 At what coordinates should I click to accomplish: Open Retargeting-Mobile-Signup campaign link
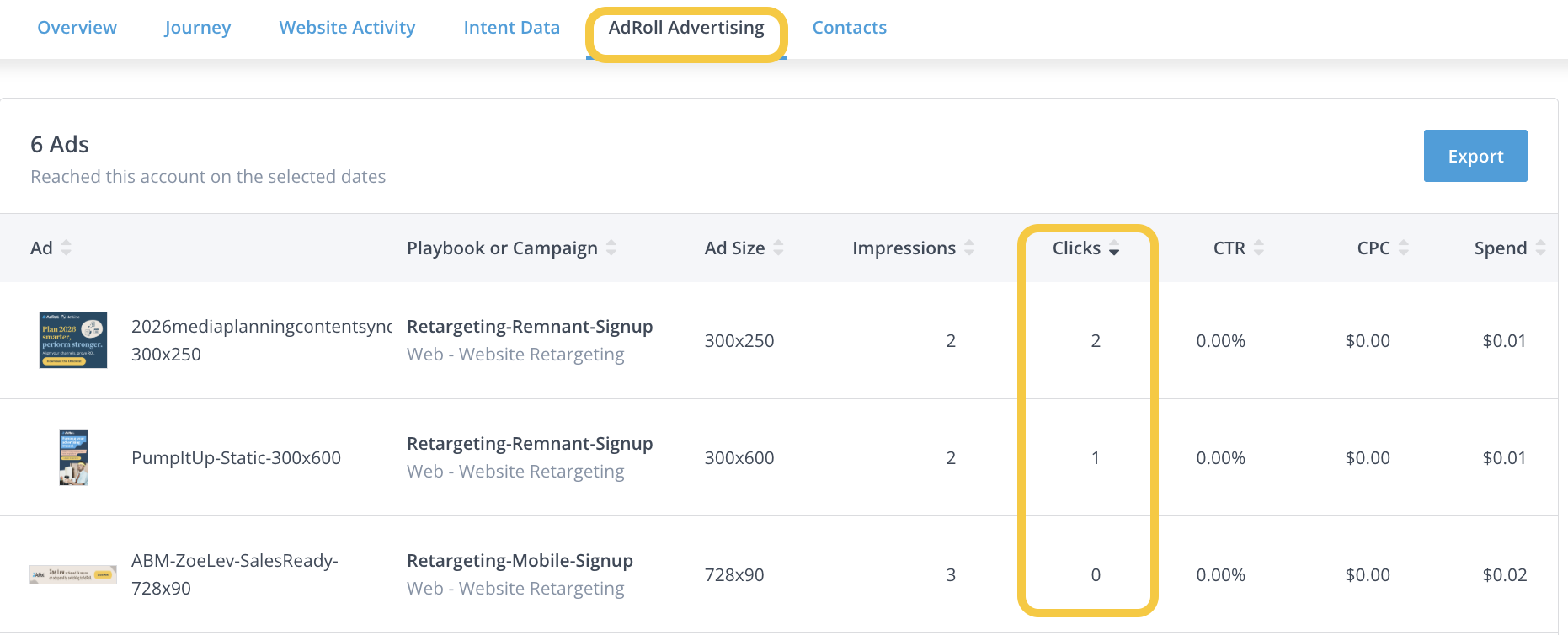pyautogui.click(x=520, y=561)
